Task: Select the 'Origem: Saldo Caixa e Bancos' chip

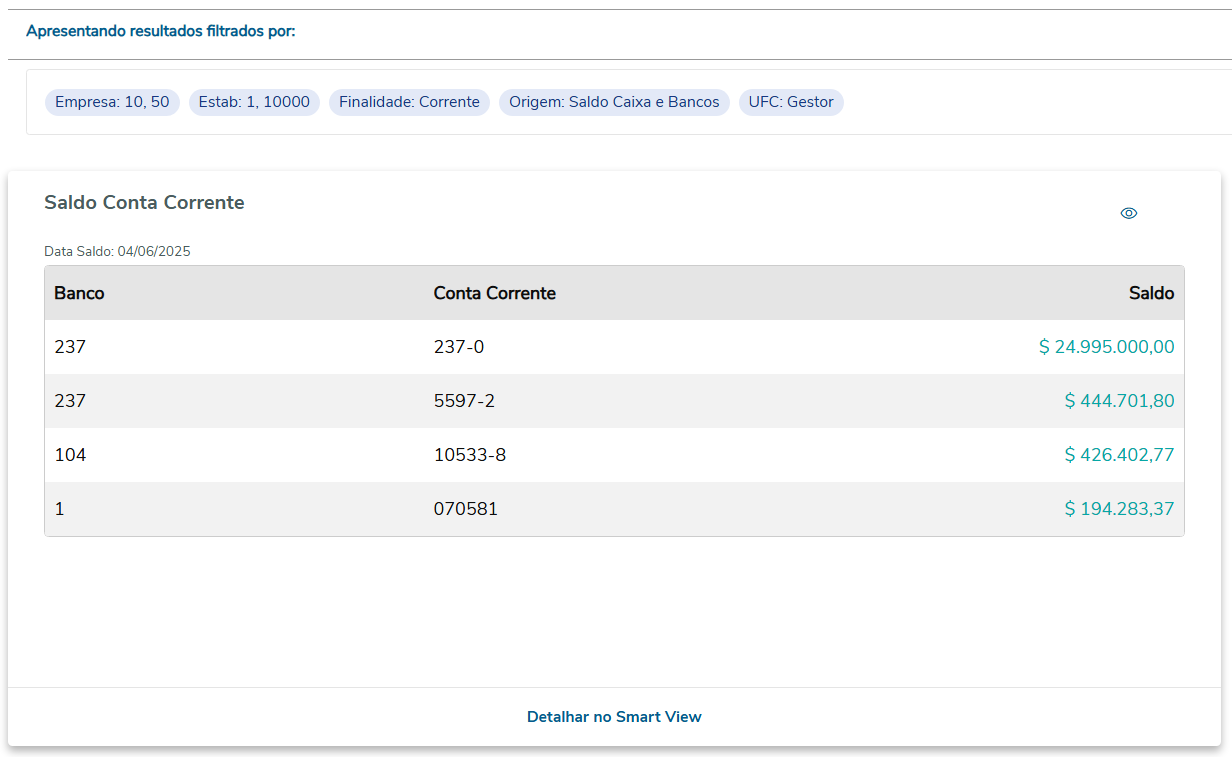Action: click(614, 102)
